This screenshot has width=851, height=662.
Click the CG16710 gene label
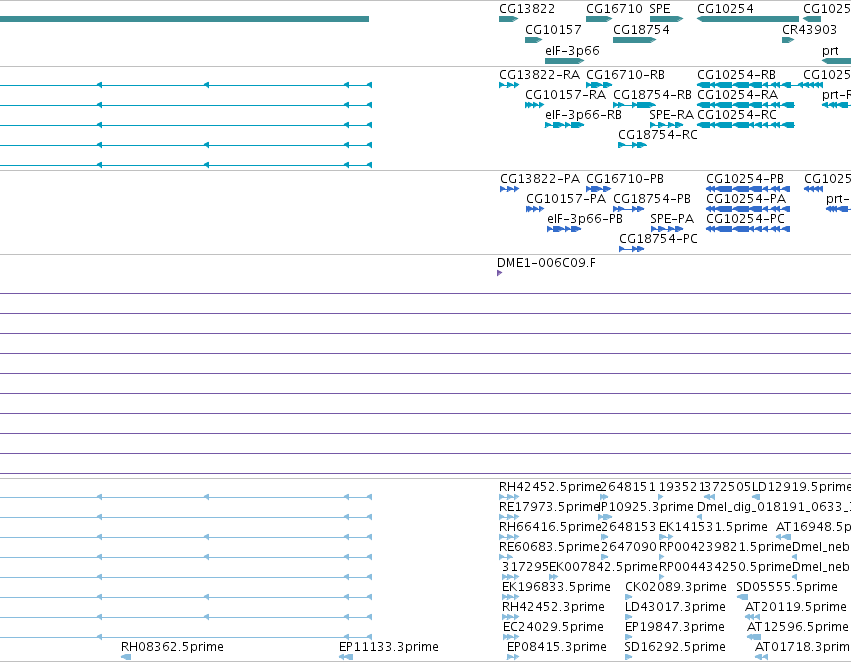(614, 9)
